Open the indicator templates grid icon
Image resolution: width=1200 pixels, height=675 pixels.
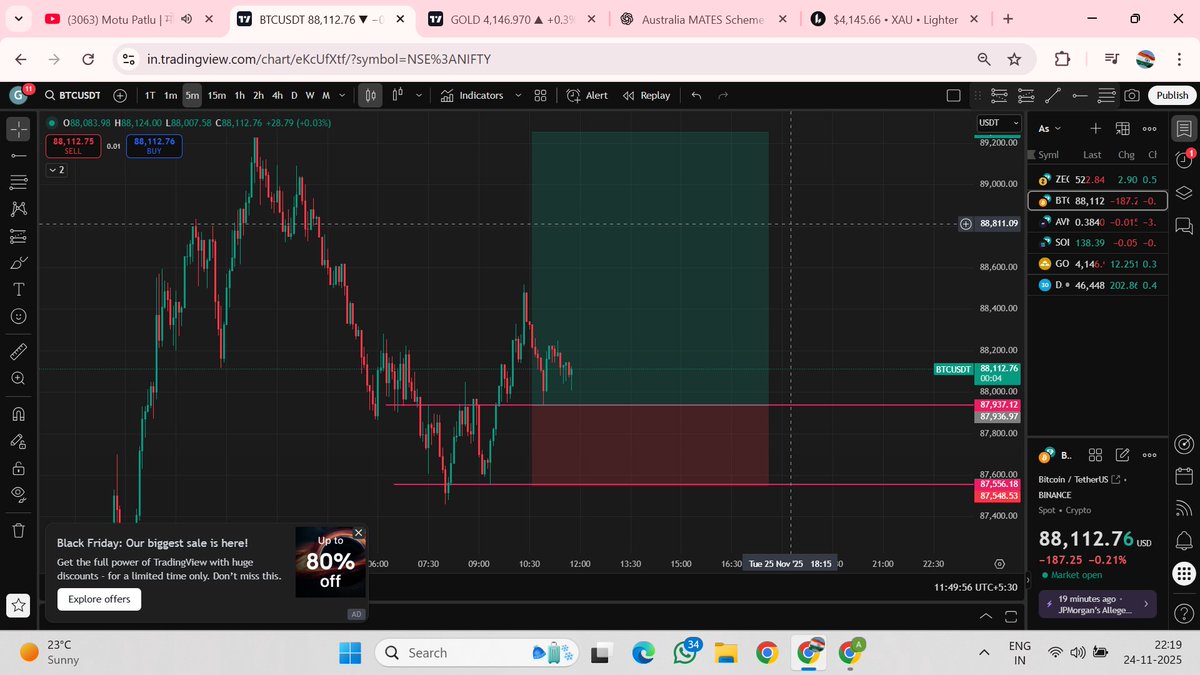point(540,95)
